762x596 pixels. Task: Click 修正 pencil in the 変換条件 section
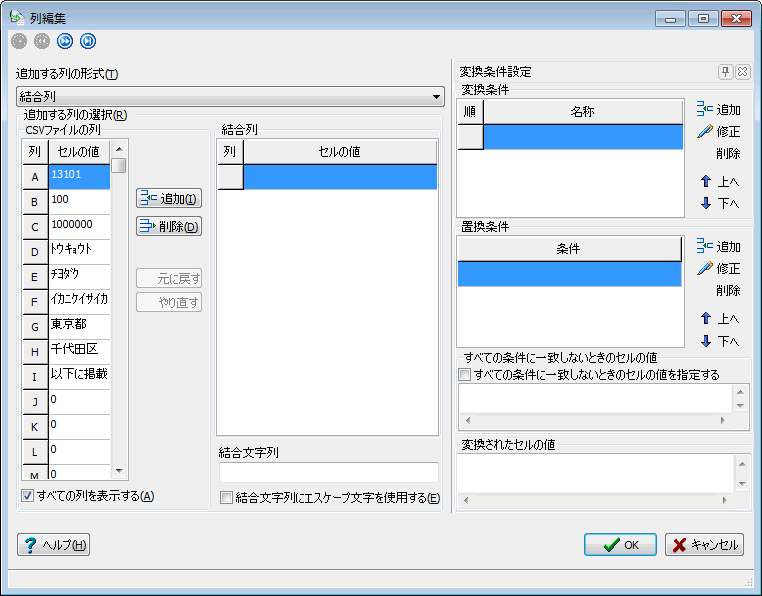tap(718, 132)
